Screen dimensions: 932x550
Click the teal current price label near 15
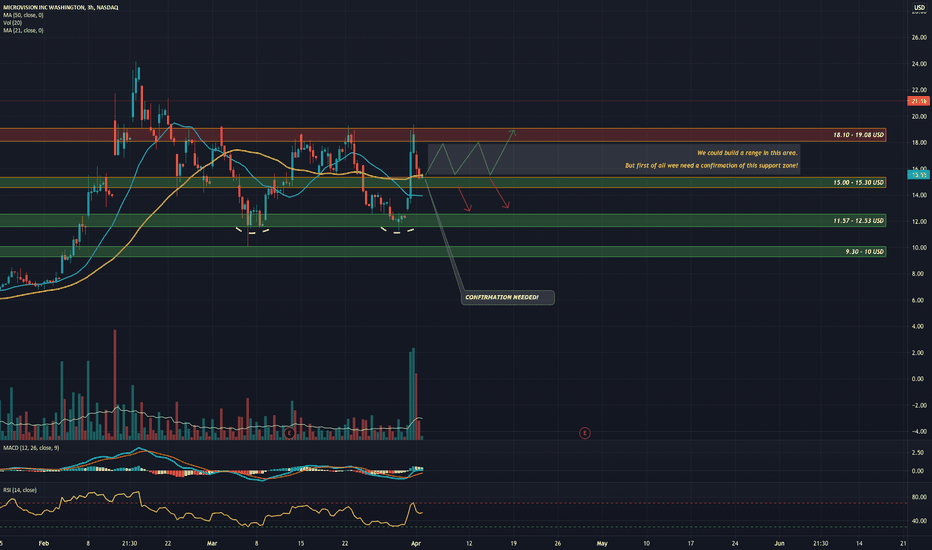(920, 174)
